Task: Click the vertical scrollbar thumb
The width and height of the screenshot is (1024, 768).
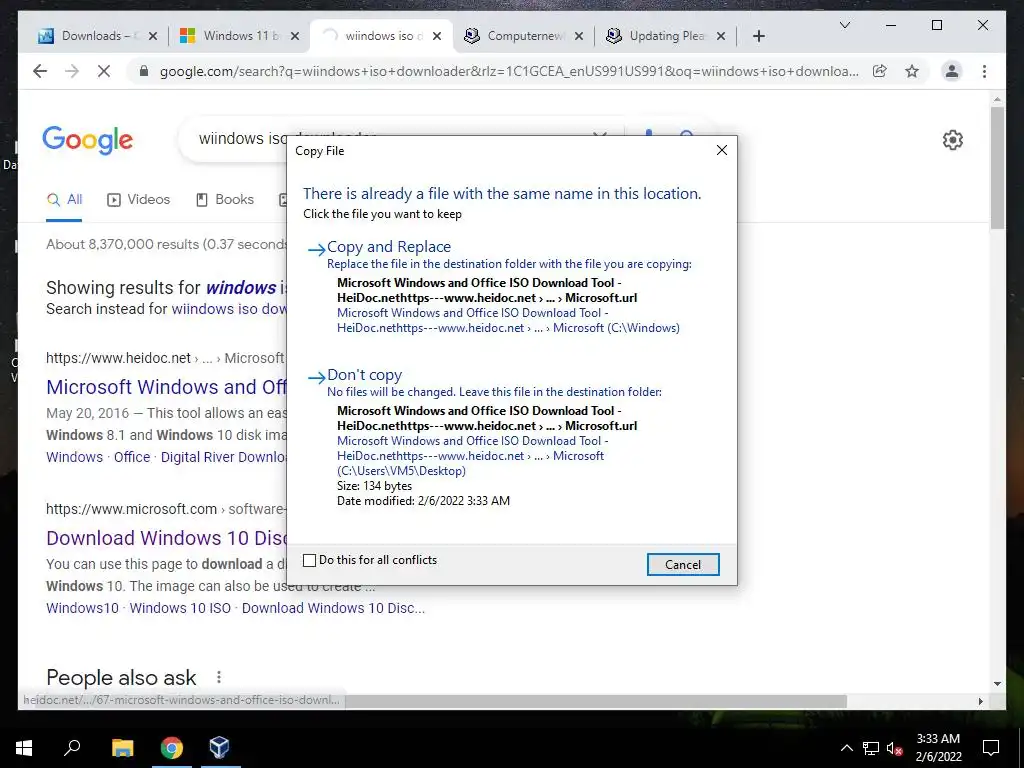Action: point(997,168)
